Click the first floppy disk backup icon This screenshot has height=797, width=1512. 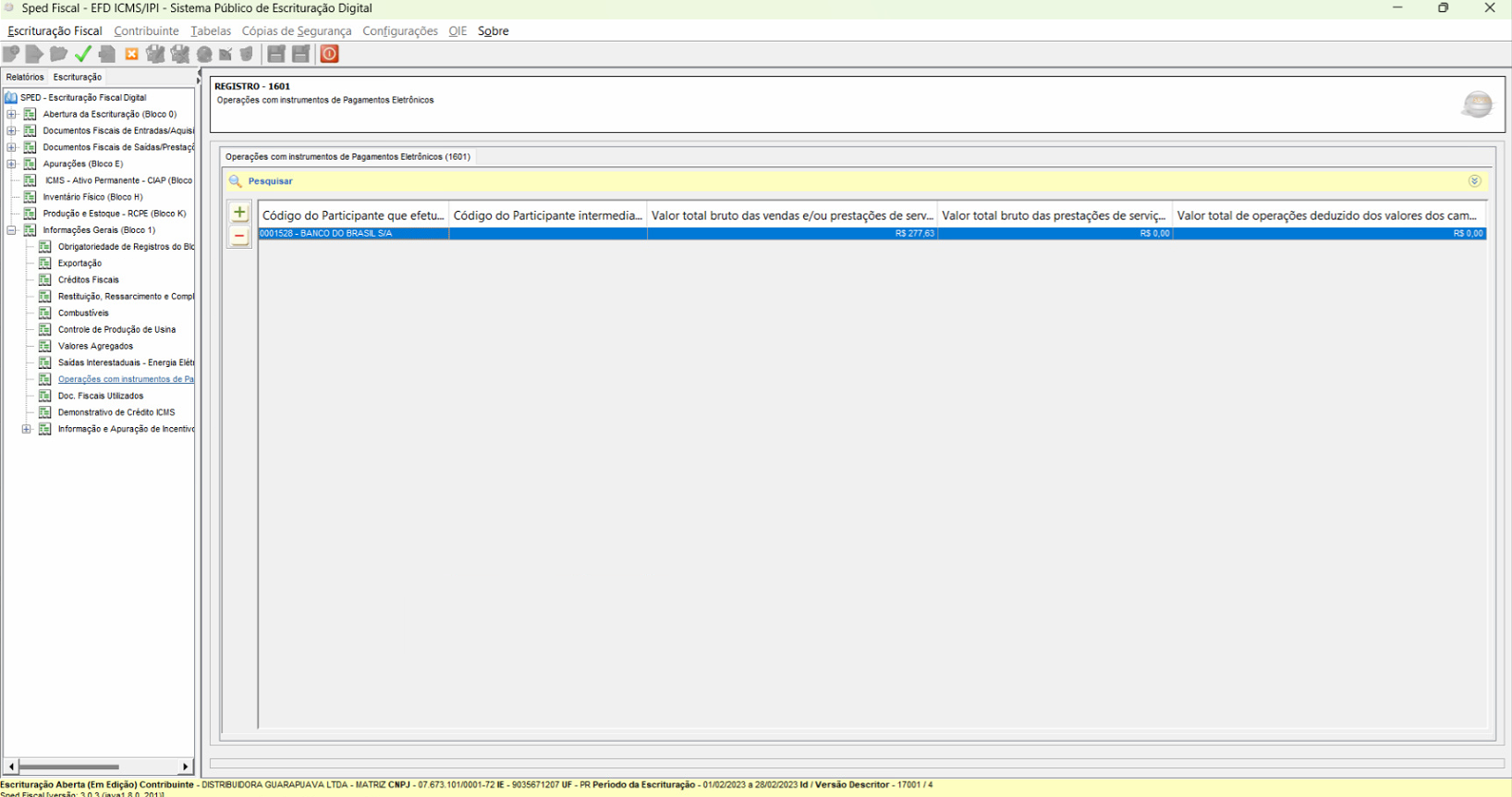click(276, 54)
